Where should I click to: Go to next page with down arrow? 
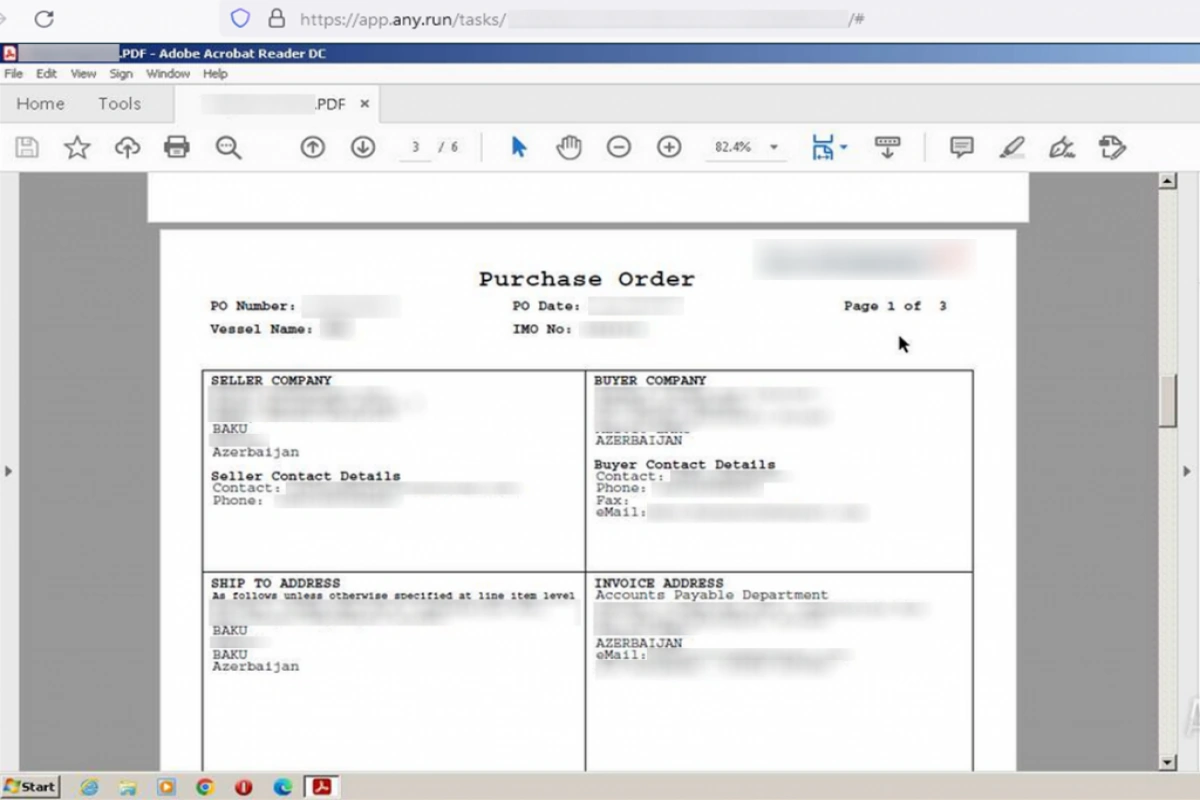pyautogui.click(x=362, y=148)
